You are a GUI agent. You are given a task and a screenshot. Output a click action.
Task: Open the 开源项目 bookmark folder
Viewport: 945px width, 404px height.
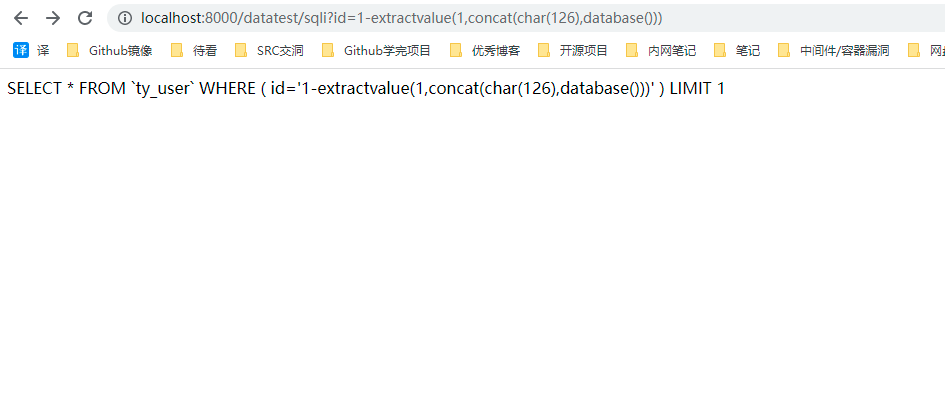(x=573, y=51)
